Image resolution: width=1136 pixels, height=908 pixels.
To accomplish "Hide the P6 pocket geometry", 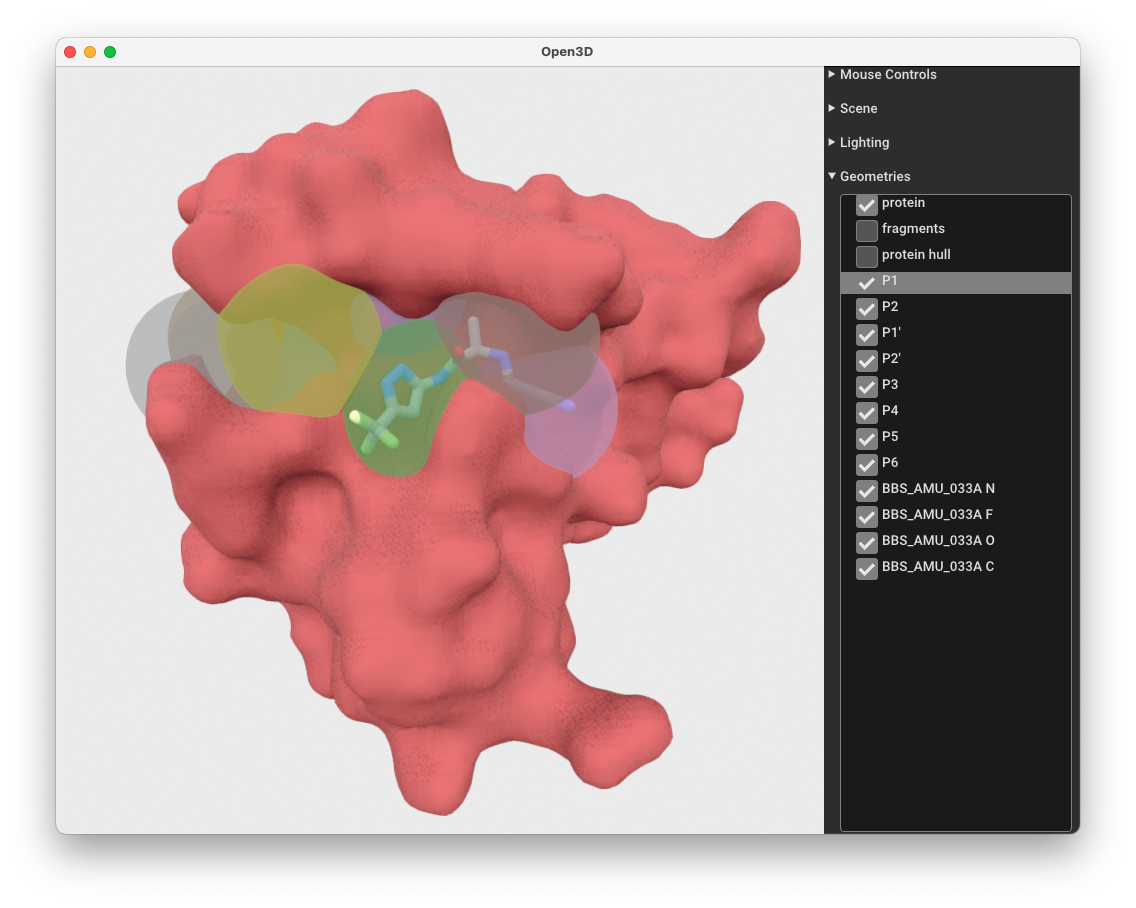I will click(x=867, y=464).
